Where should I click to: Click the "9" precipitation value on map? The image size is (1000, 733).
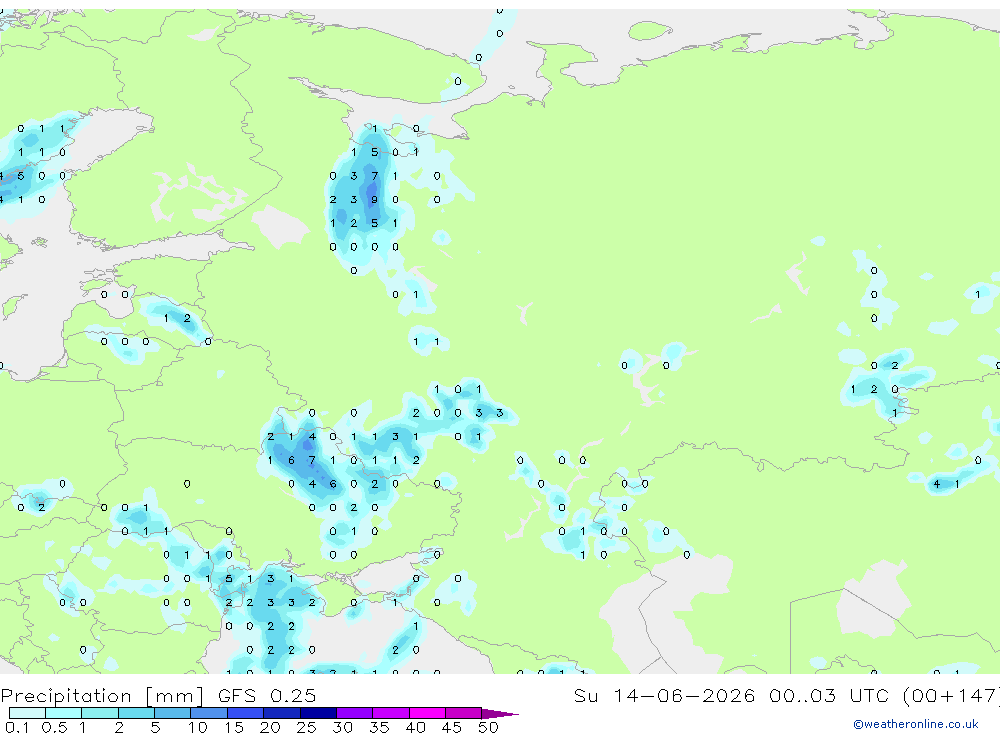coord(374,200)
